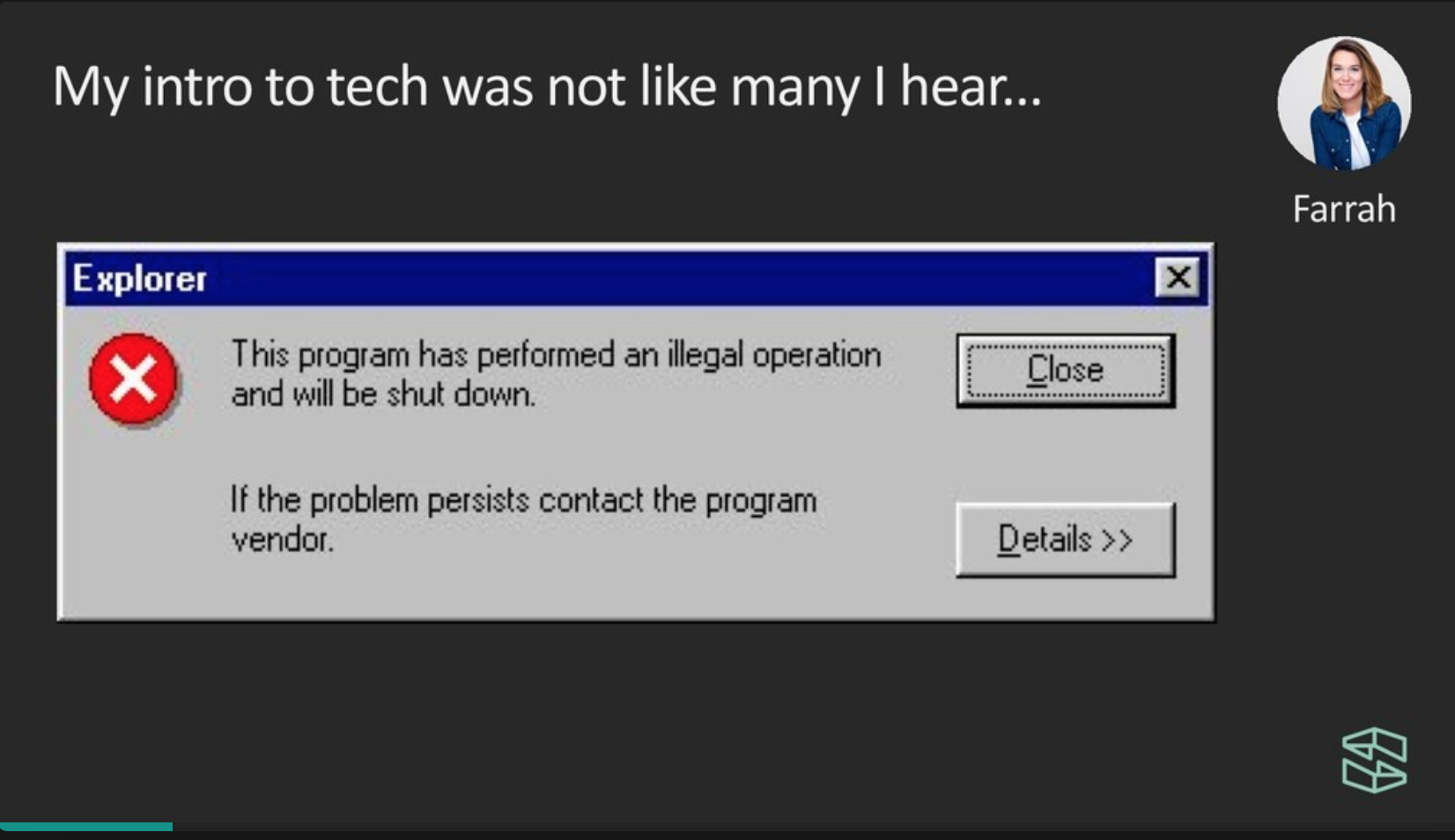
Task: Dismiss the Explorer dialog via title bar X
Action: click(1178, 278)
